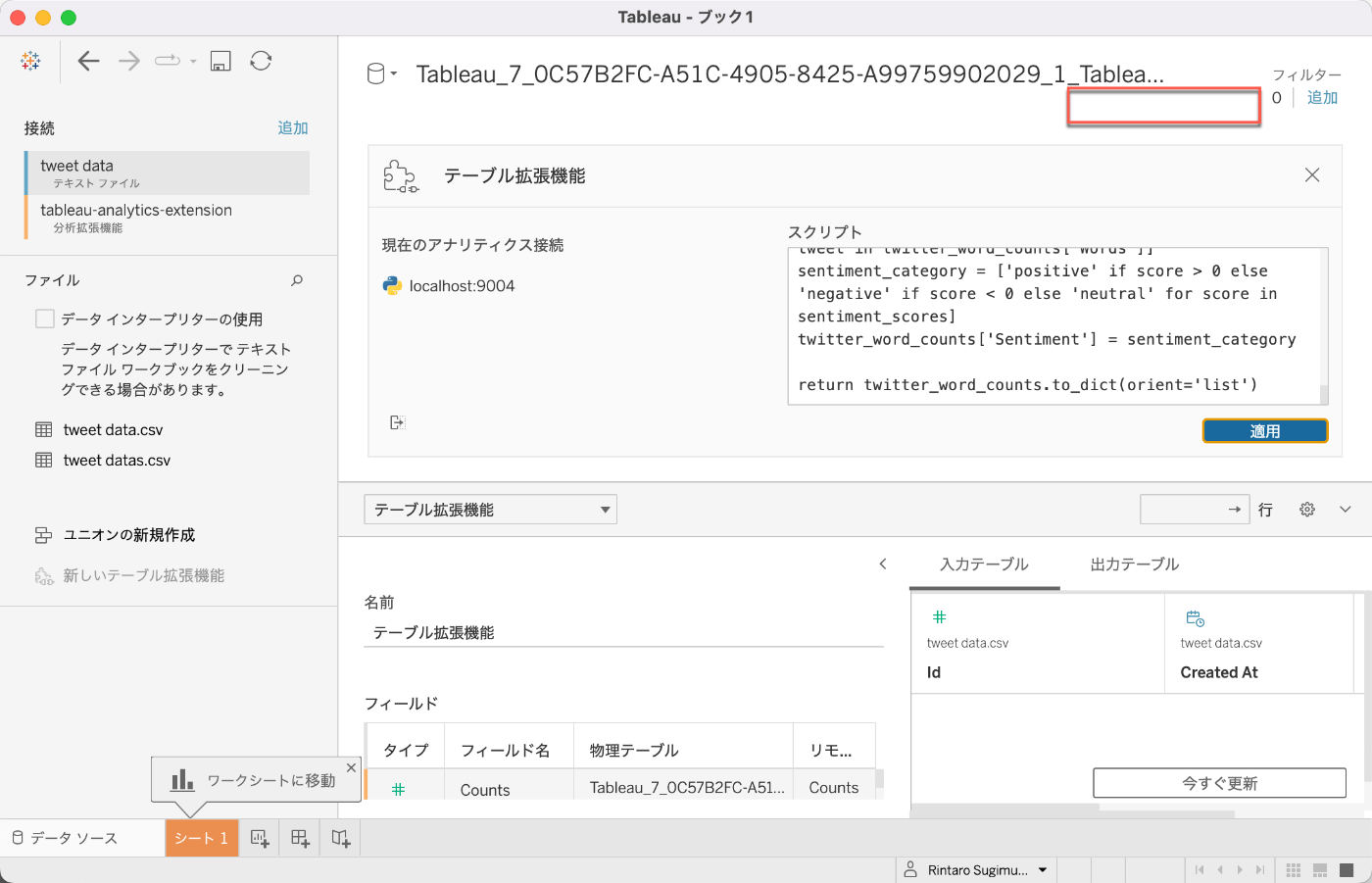The width and height of the screenshot is (1372, 883).
Task: Click the replay animation toolbar icon
Action: (168, 61)
